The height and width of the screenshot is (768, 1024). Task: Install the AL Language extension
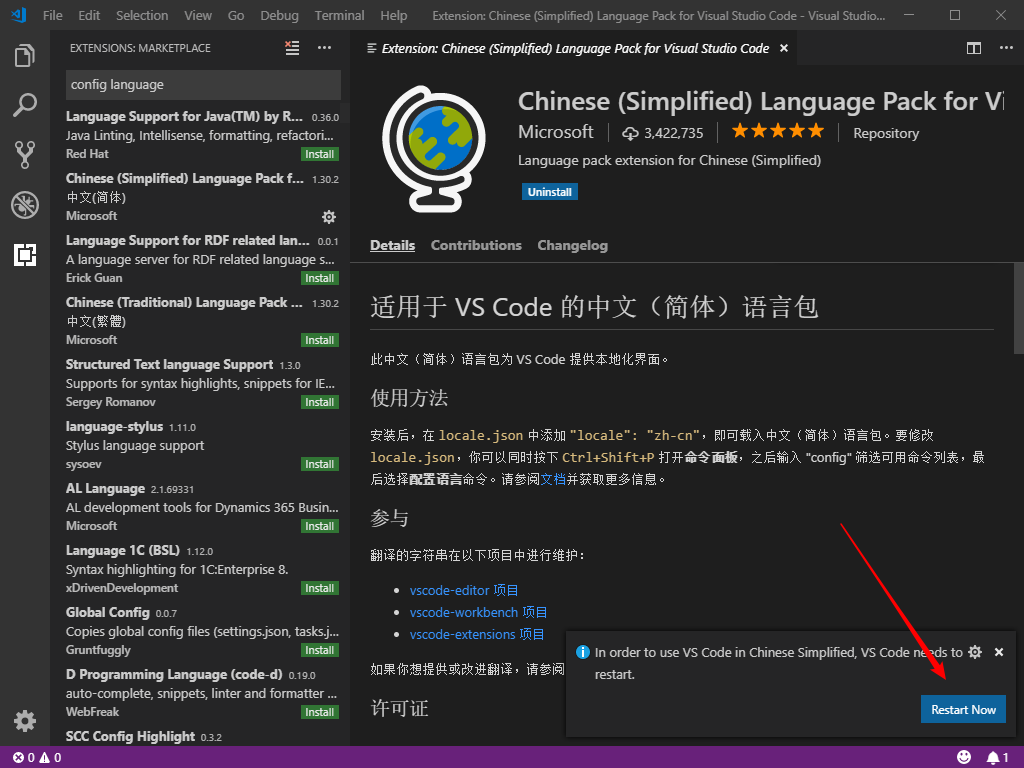pyautogui.click(x=319, y=526)
